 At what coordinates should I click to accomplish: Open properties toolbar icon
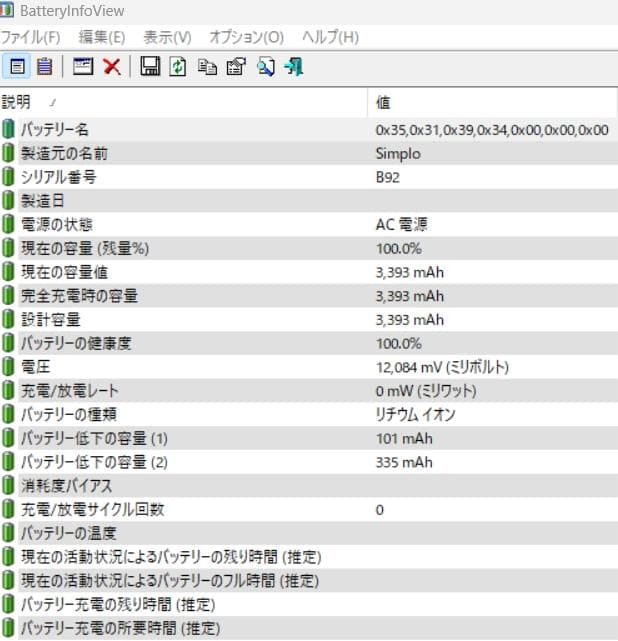(237, 67)
